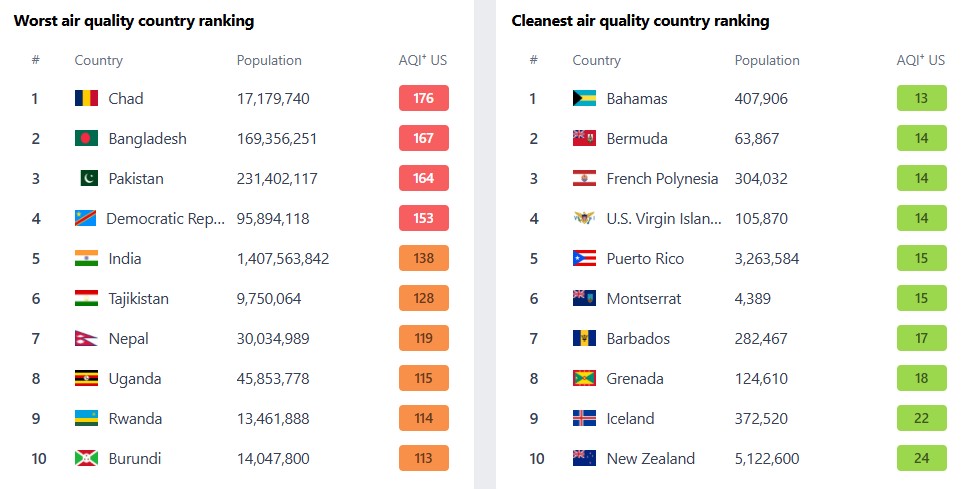Click the Pakistan flag icon
Viewport: 970px width, 489px height.
tap(89, 178)
